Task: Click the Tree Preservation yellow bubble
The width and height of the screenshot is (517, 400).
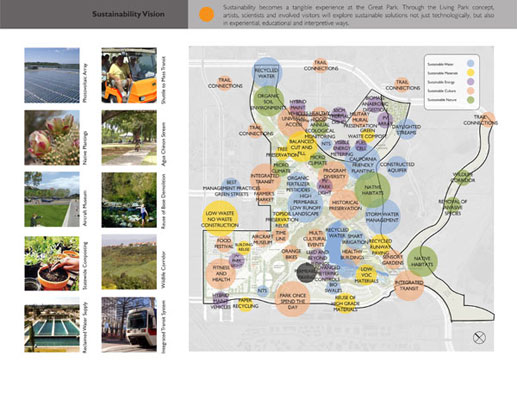Action: click(282, 152)
